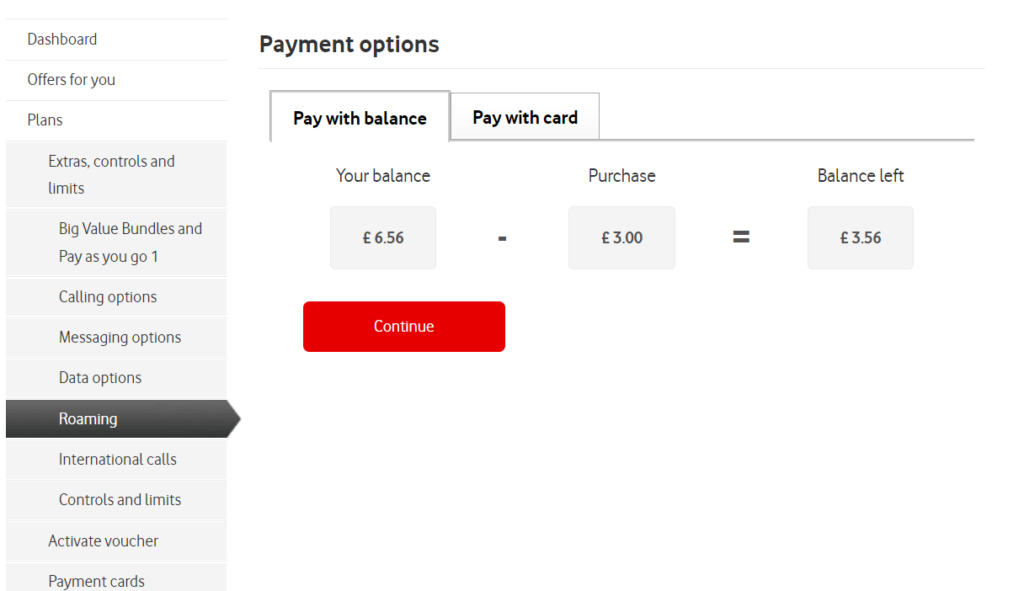
Task: Click the highlighted Roaming item
Action: tap(88, 419)
